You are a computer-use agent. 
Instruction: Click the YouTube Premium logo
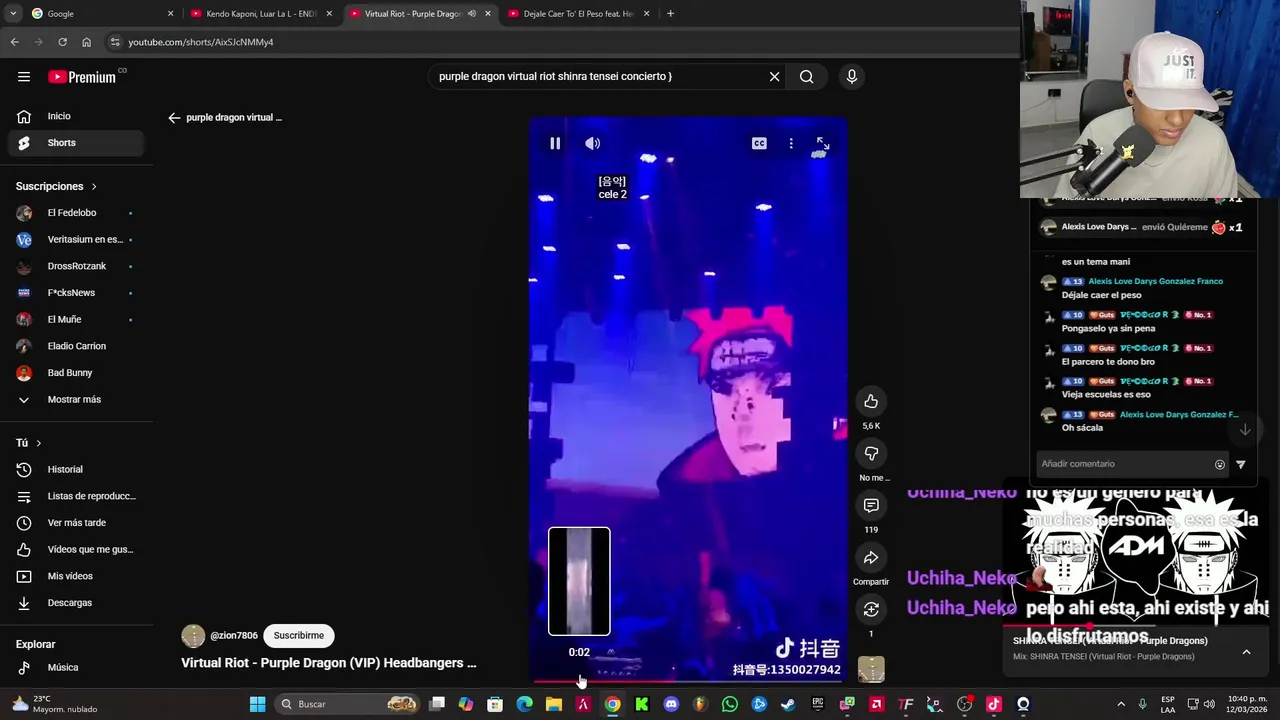pos(82,77)
